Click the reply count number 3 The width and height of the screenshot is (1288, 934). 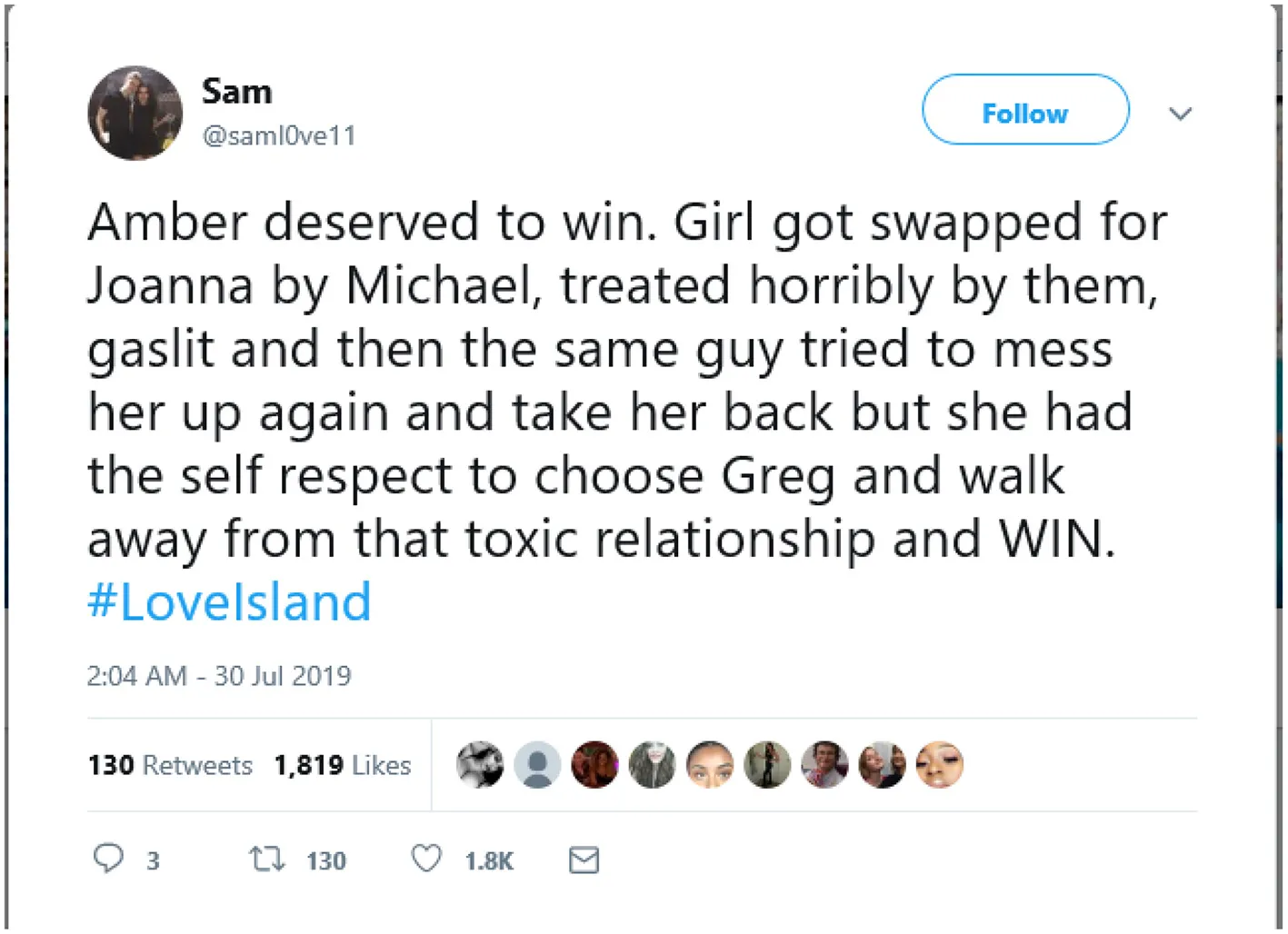(153, 860)
